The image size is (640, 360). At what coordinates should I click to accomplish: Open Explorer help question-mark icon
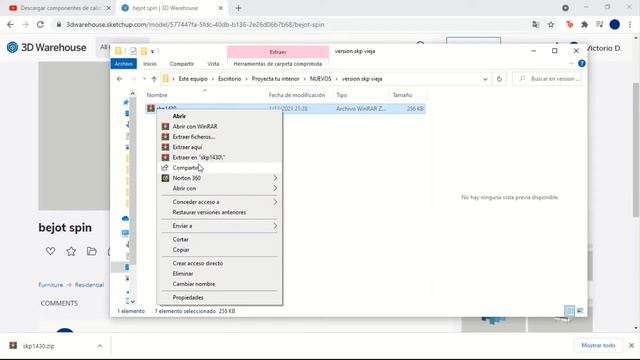tap(582, 63)
